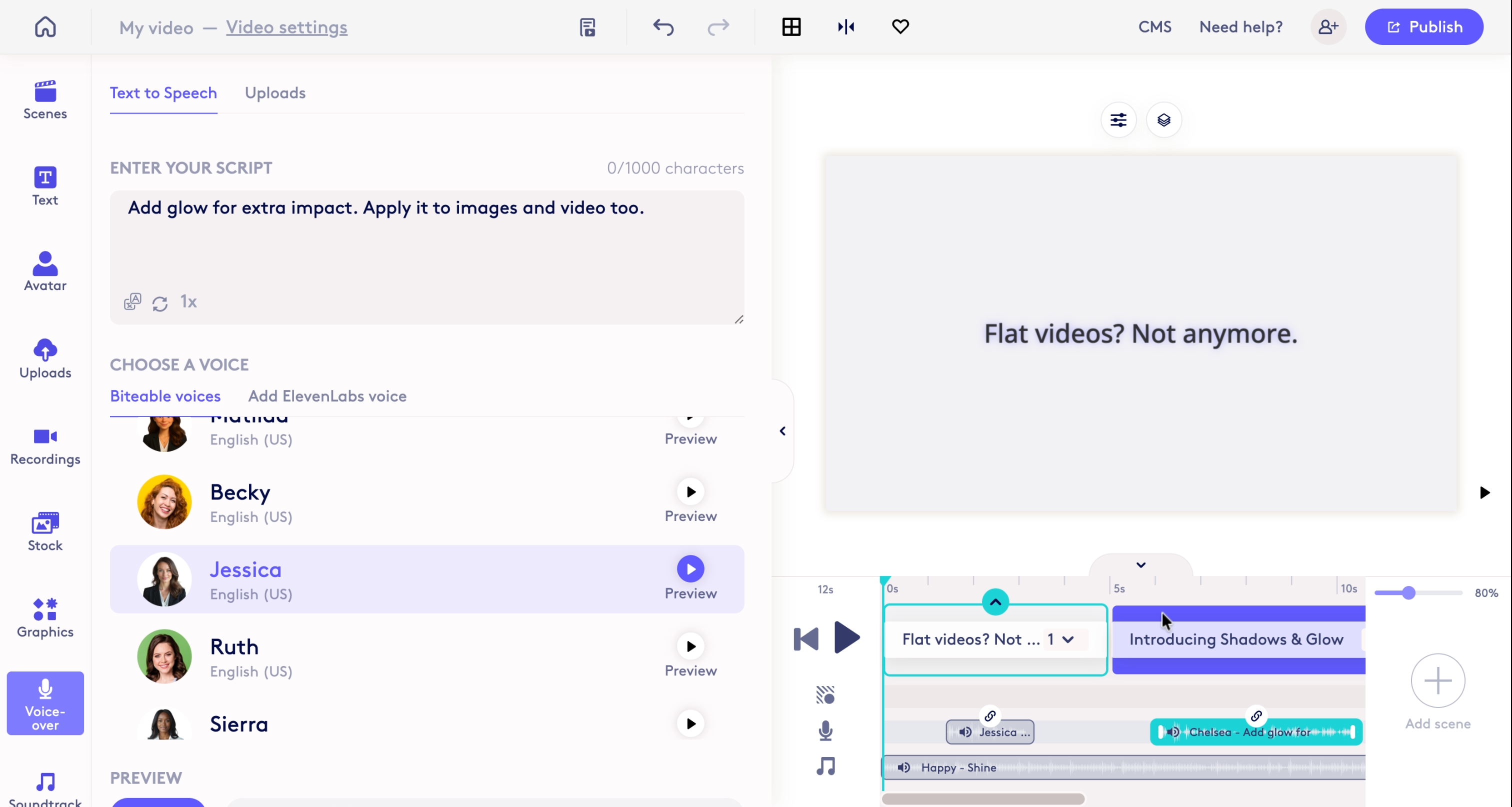Select the Flat videos? Not scene
This screenshot has height=807, width=1512.
coord(995,639)
